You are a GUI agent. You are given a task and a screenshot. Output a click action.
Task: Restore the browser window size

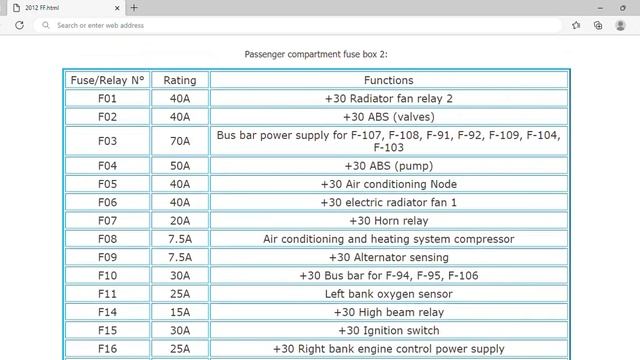point(623,8)
